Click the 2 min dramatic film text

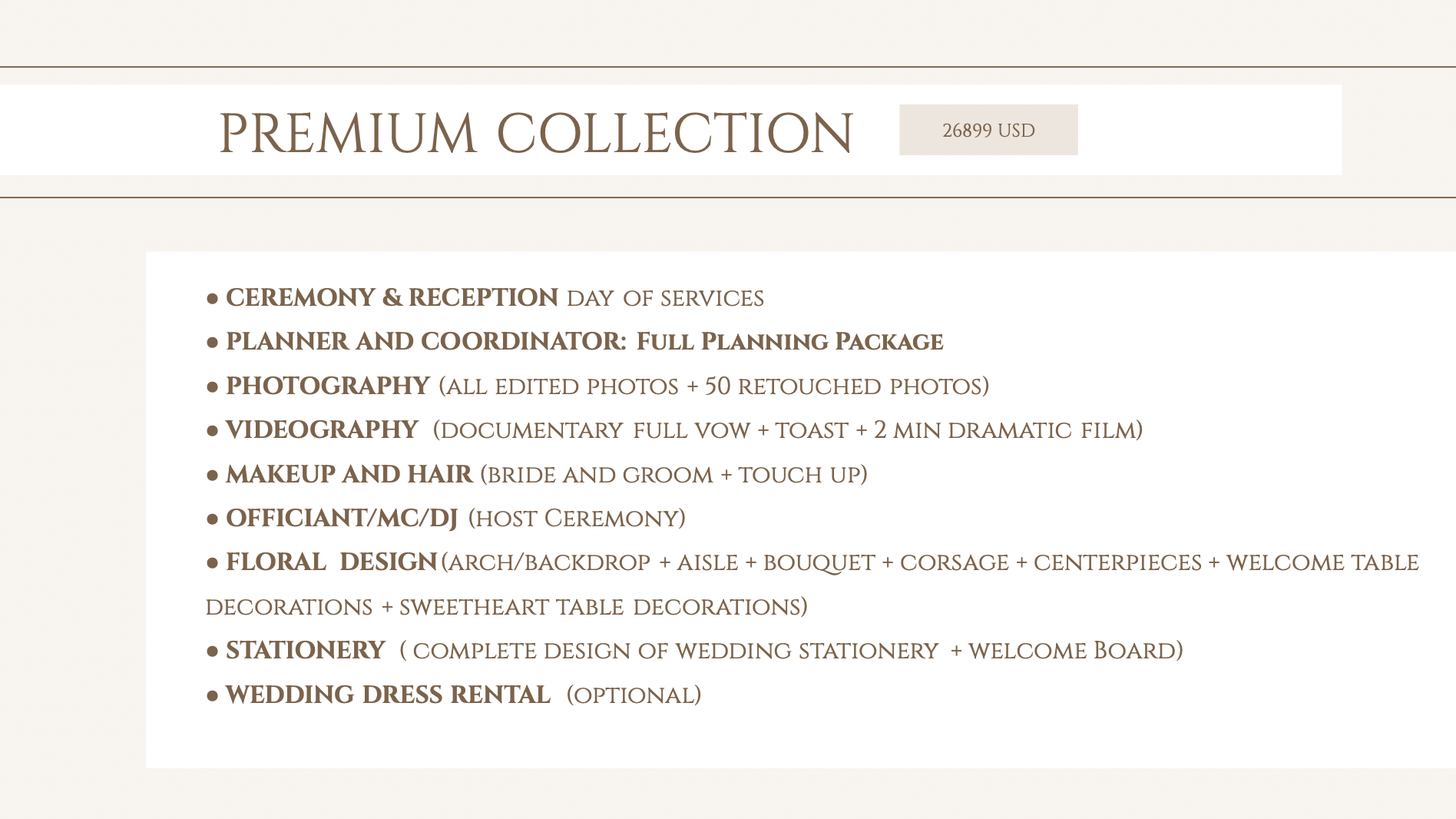coord(1005,429)
